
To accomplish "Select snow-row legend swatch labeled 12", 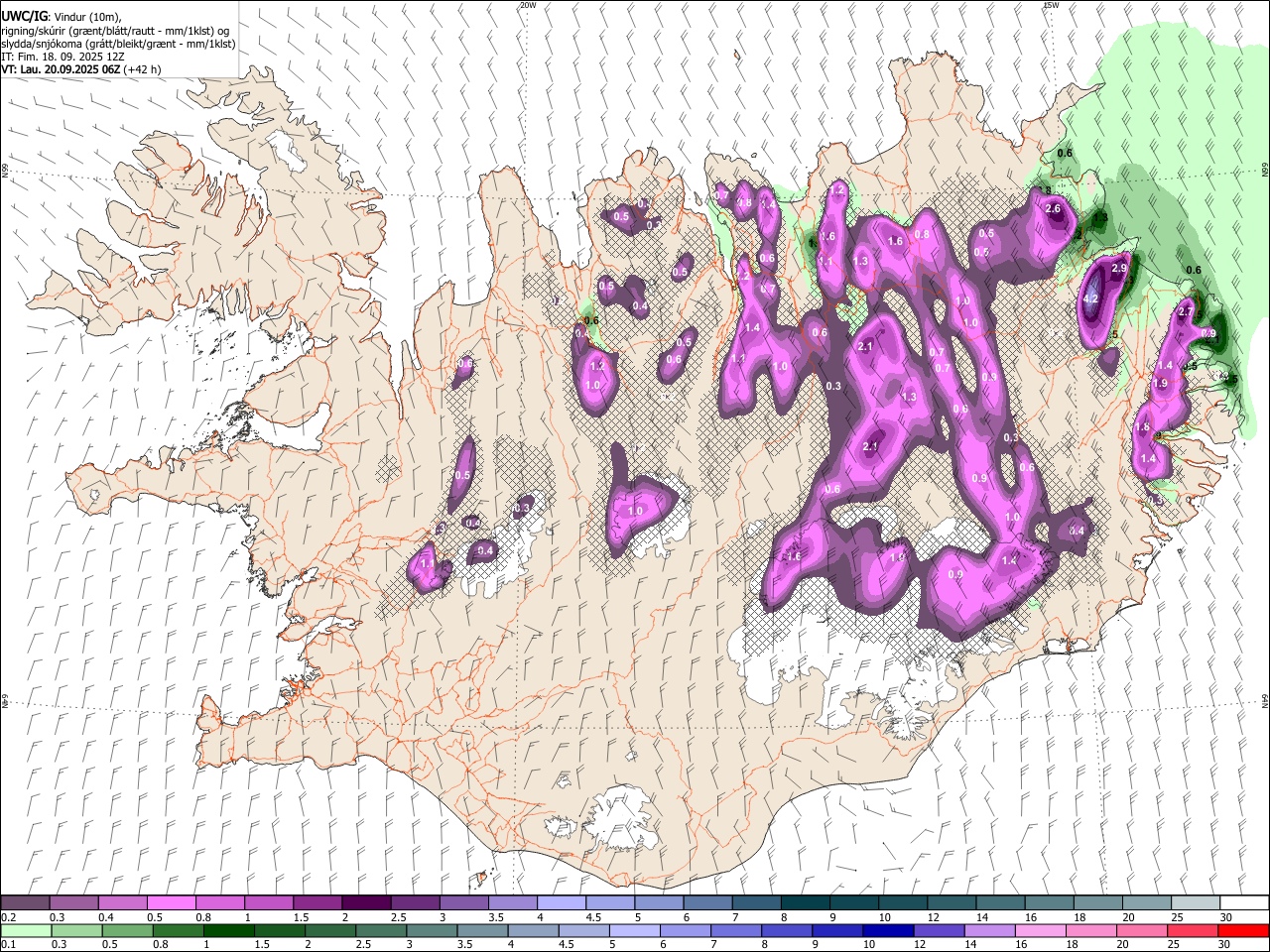I will (x=951, y=903).
